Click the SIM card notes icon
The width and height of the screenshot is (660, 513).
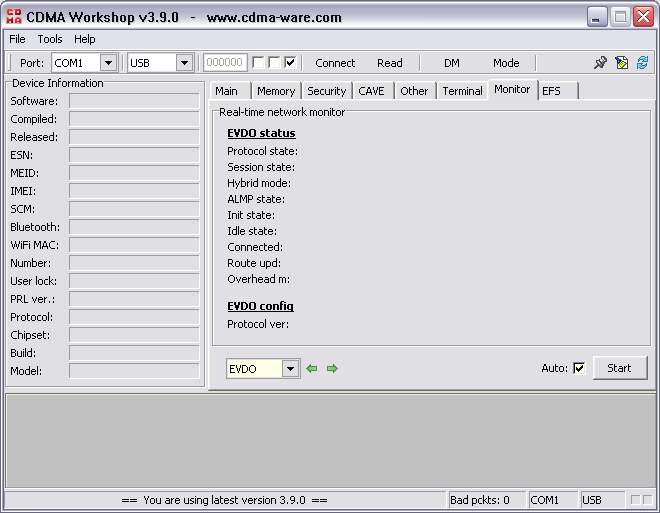click(x=621, y=63)
